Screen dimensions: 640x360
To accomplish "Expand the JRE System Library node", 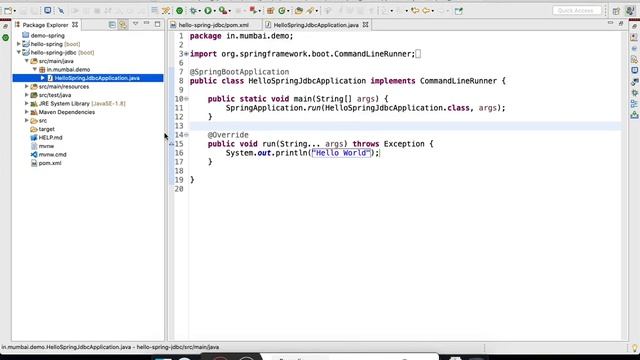I will click(27, 104).
